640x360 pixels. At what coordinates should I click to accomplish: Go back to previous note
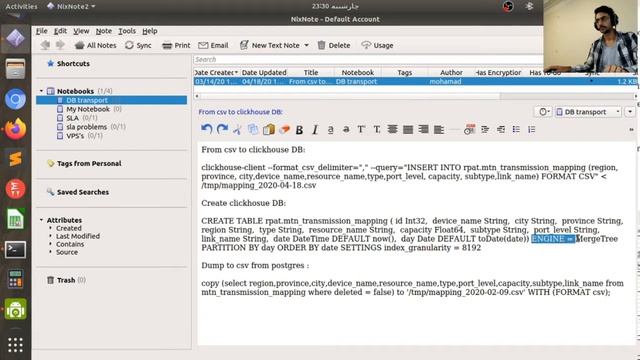point(45,45)
